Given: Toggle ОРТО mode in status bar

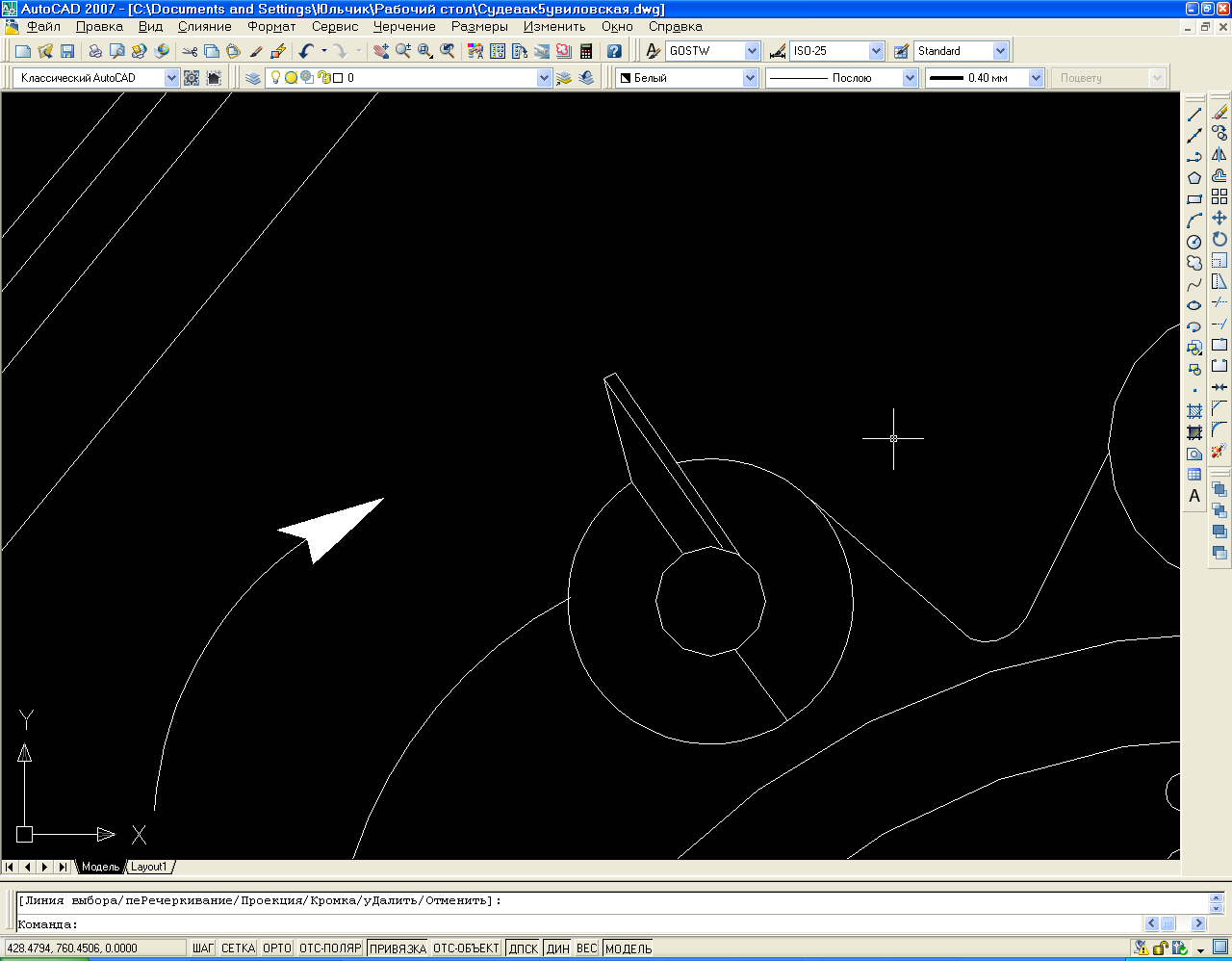Looking at the screenshot, I should pyautogui.click(x=276, y=948).
